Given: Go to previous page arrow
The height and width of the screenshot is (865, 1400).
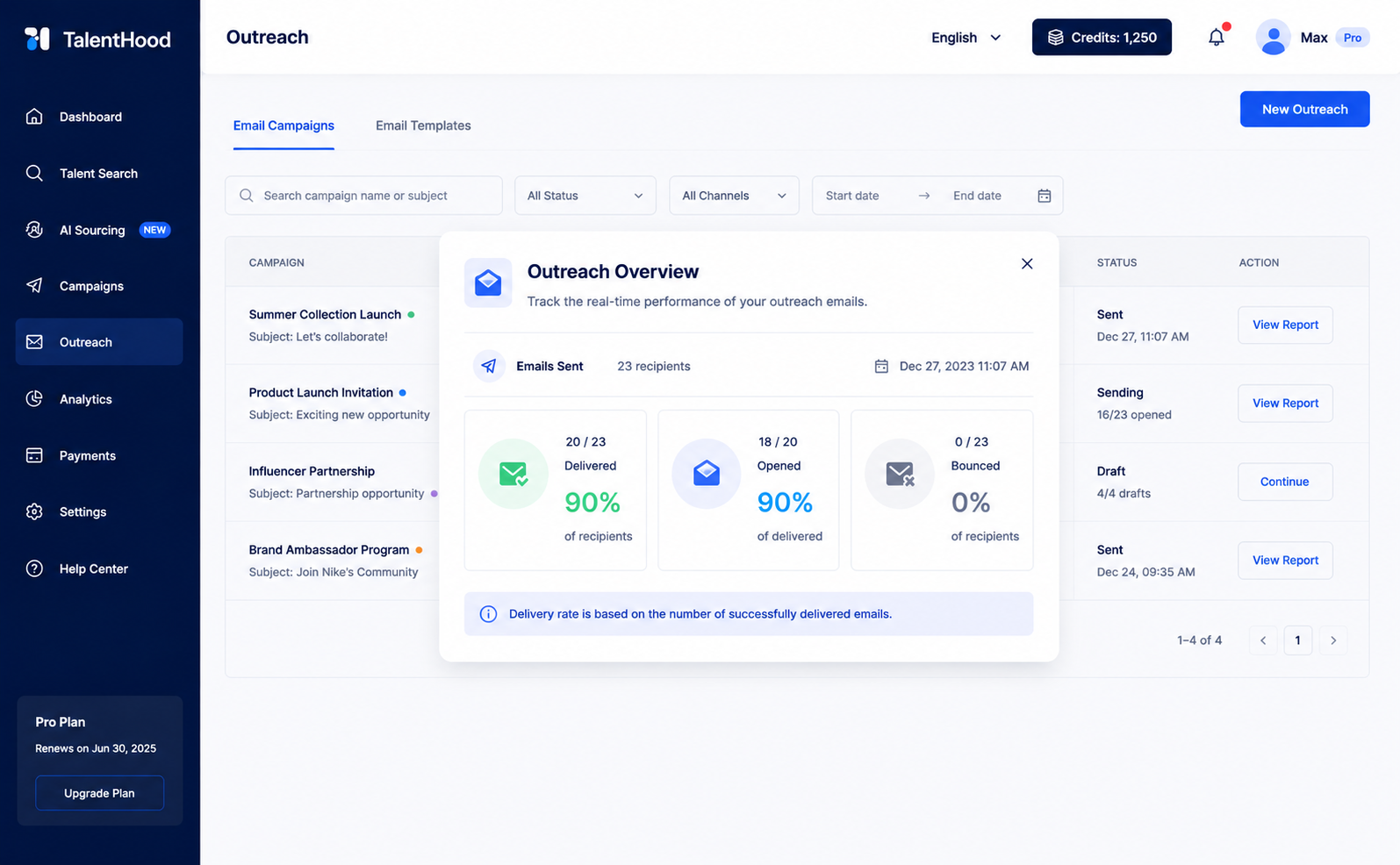Looking at the screenshot, I should click(1263, 640).
